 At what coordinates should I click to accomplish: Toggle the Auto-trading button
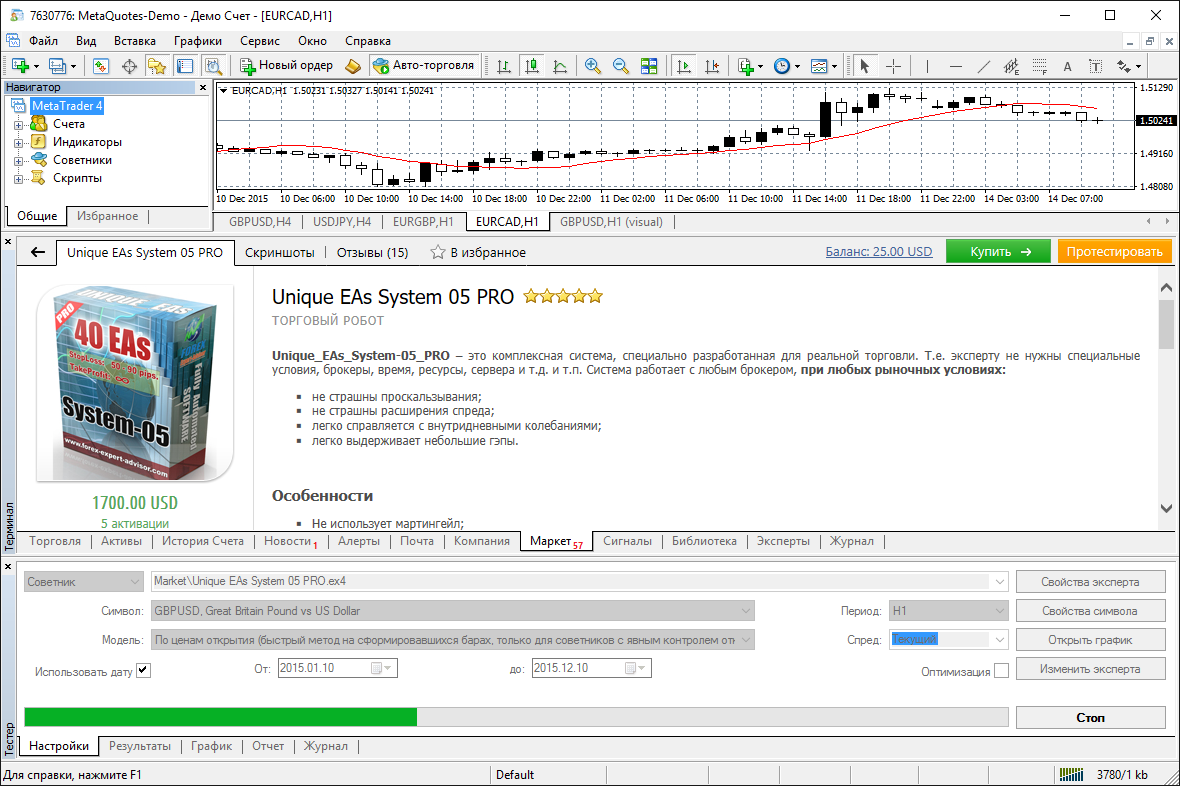[x=423, y=66]
